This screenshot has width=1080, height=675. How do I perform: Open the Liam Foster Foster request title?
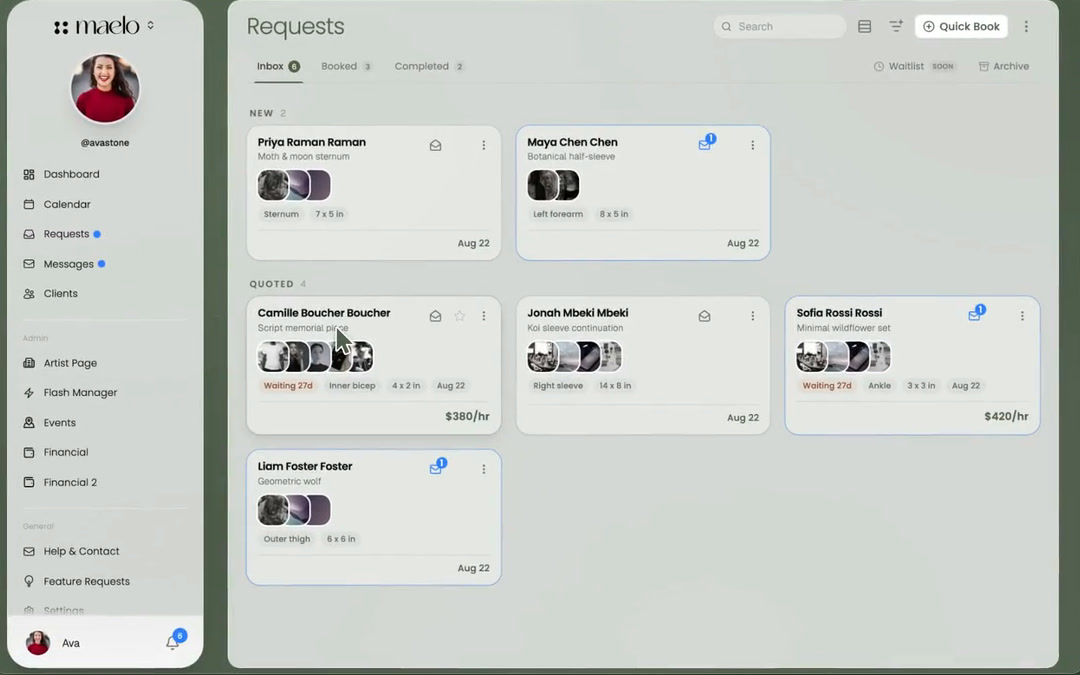point(304,466)
